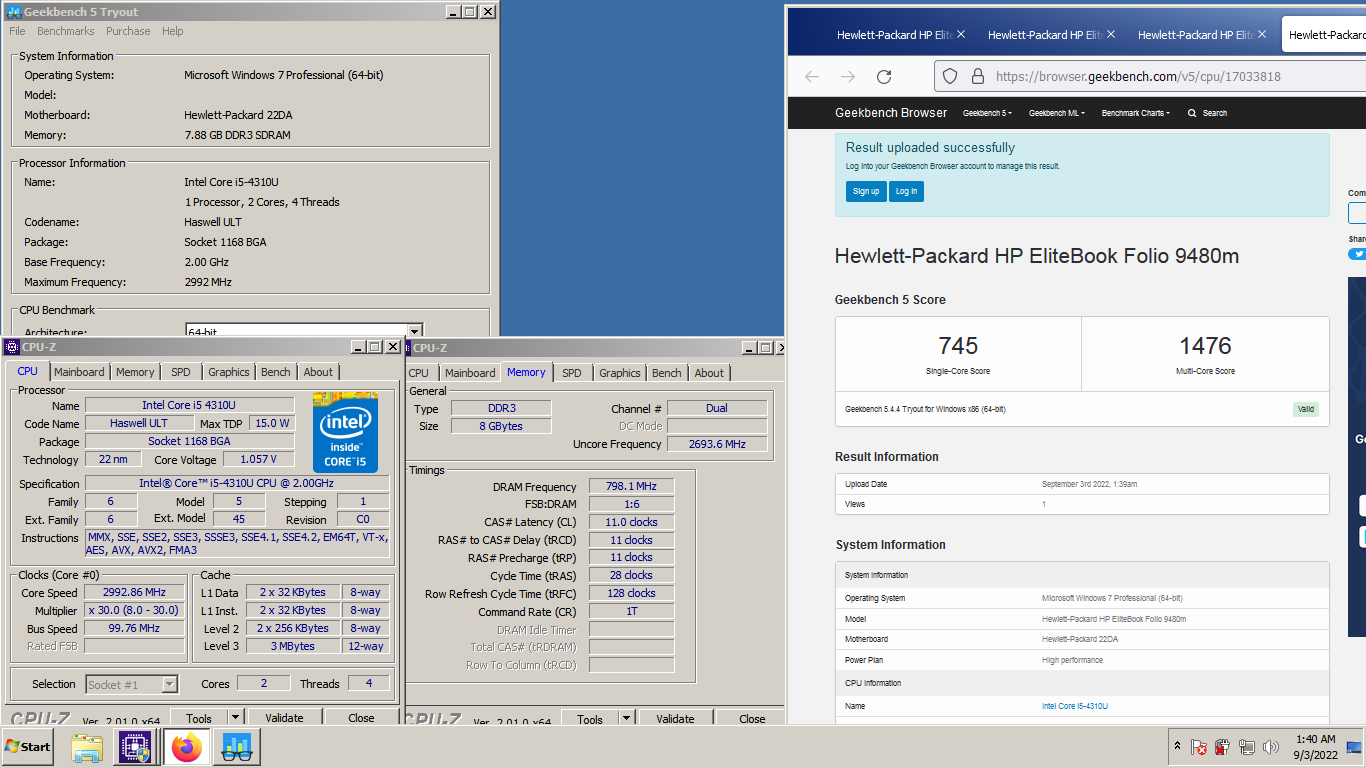Click the single-core score 745

coord(958,346)
